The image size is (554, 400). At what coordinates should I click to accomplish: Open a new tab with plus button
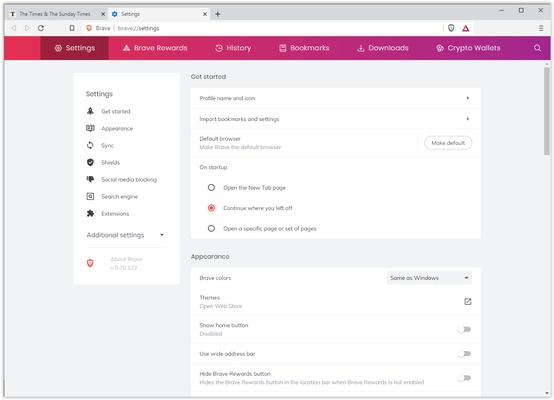click(x=218, y=14)
